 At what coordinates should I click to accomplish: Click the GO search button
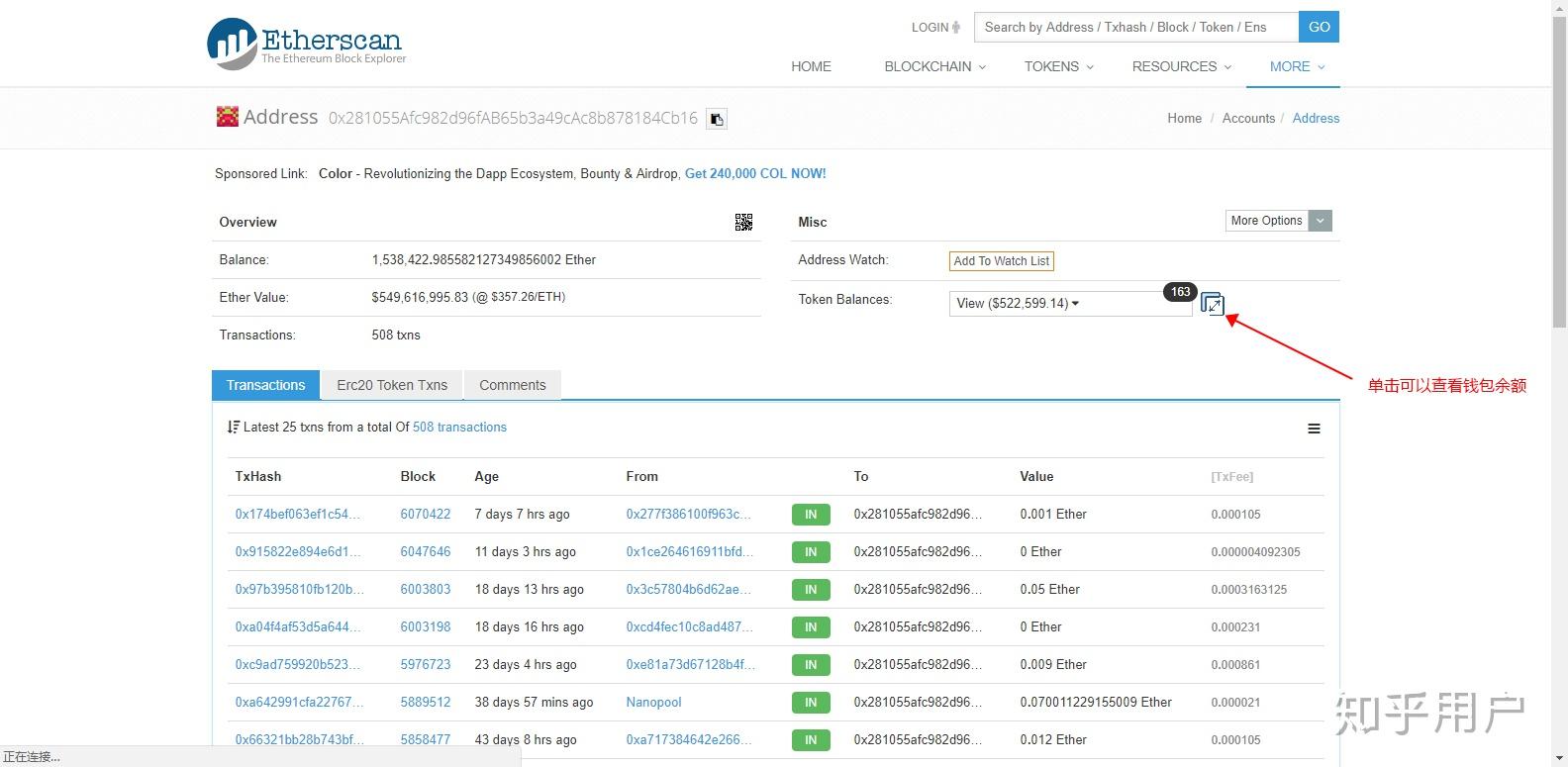tap(1319, 27)
